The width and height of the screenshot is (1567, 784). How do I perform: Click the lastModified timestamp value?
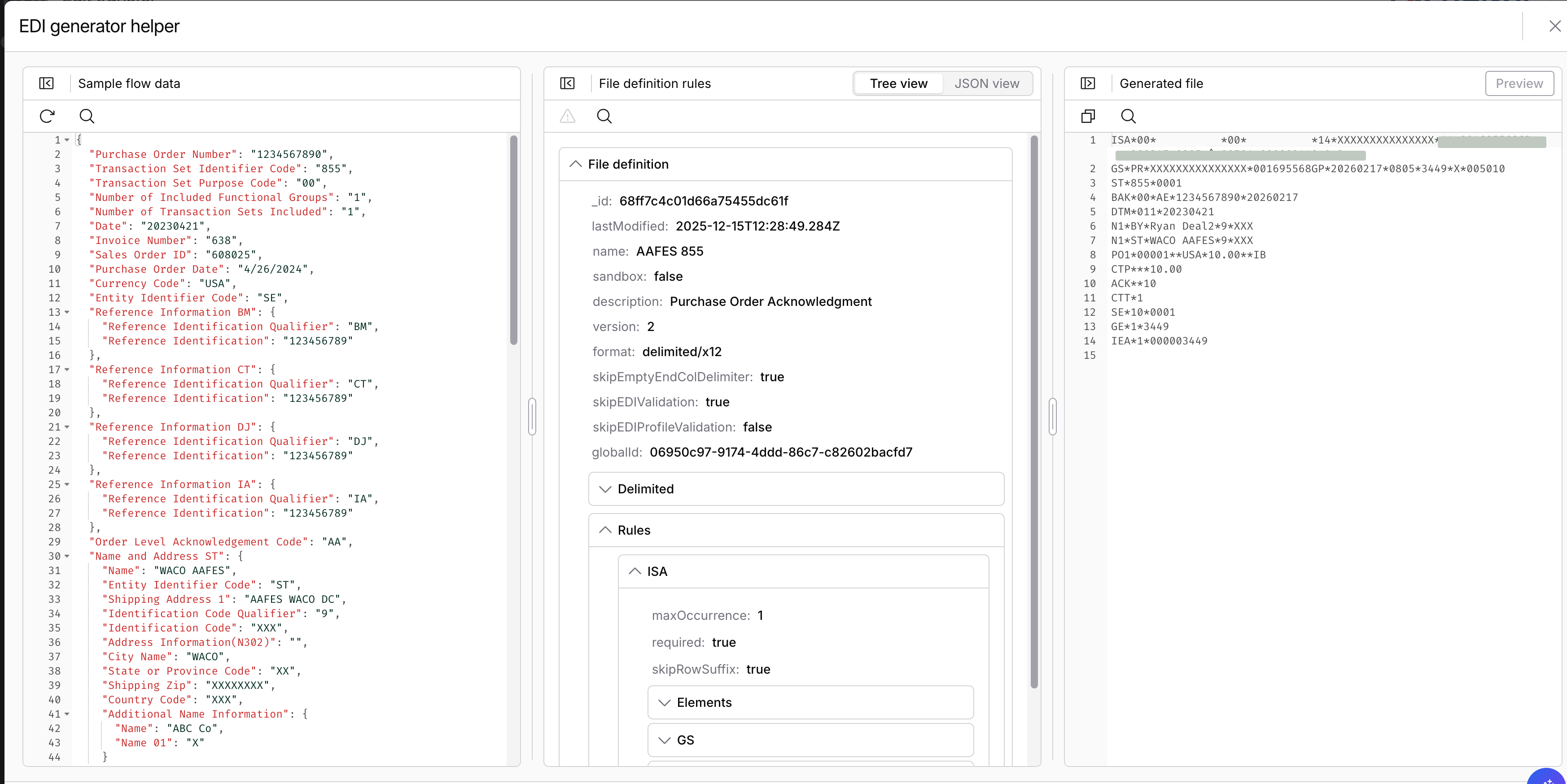click(757, 226)
